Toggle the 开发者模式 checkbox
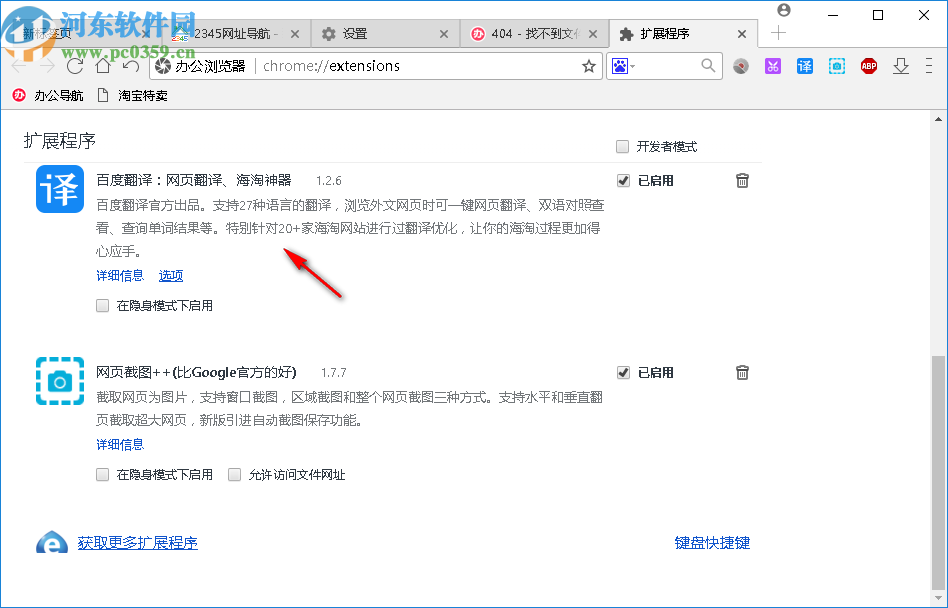Screen dimensions: 948x608 point(622,146)
